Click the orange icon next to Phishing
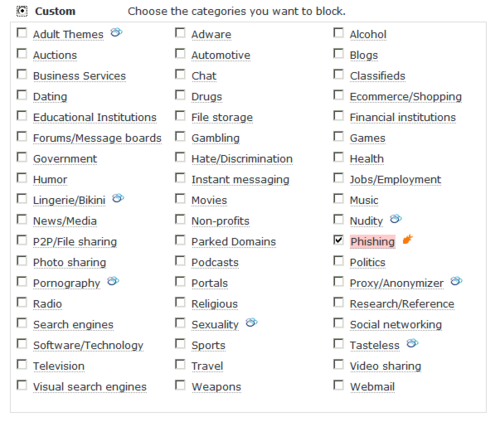The height and width of the screenshot is (422, 500). click(407, 239)
